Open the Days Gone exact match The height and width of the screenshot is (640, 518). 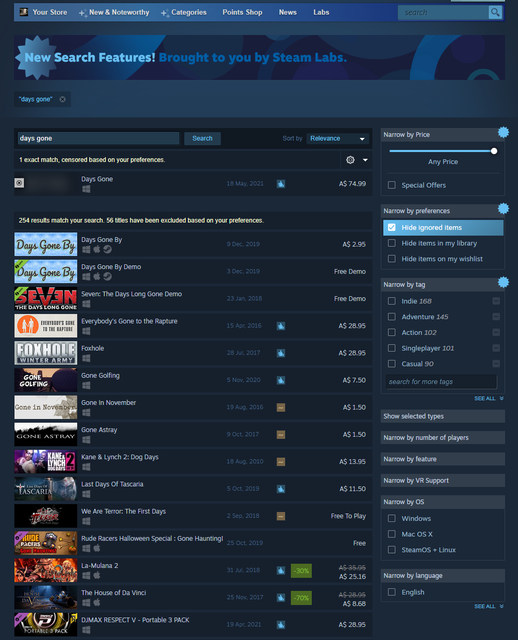click(193, 184)
